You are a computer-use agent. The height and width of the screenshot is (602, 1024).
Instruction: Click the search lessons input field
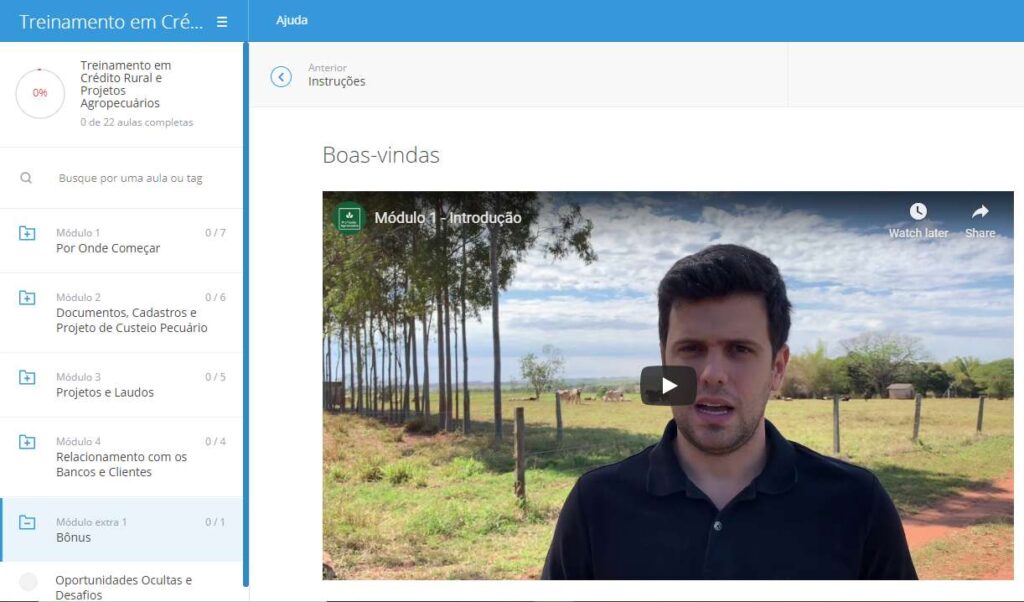(130, 178)
